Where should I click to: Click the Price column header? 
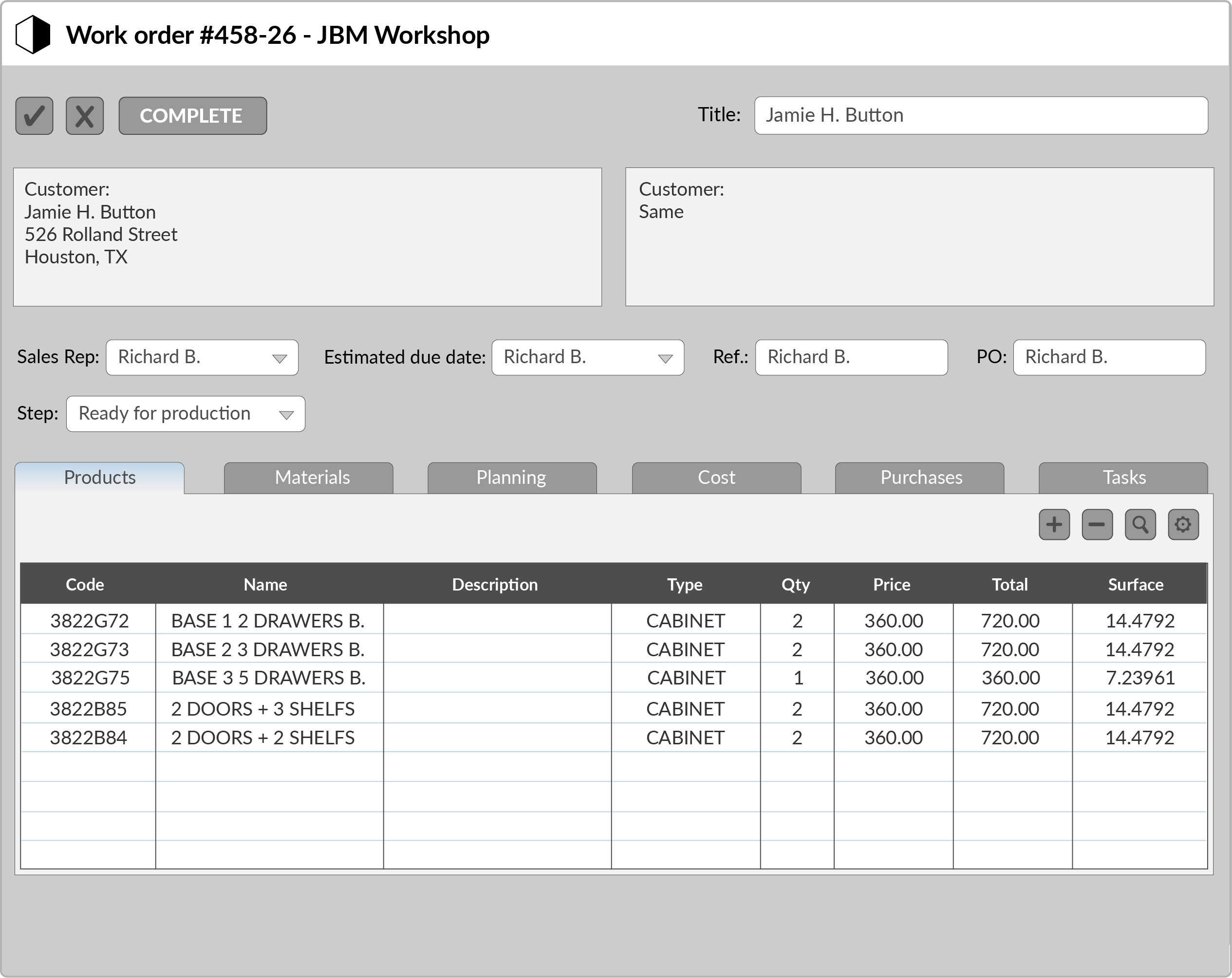tap(892, 584)
